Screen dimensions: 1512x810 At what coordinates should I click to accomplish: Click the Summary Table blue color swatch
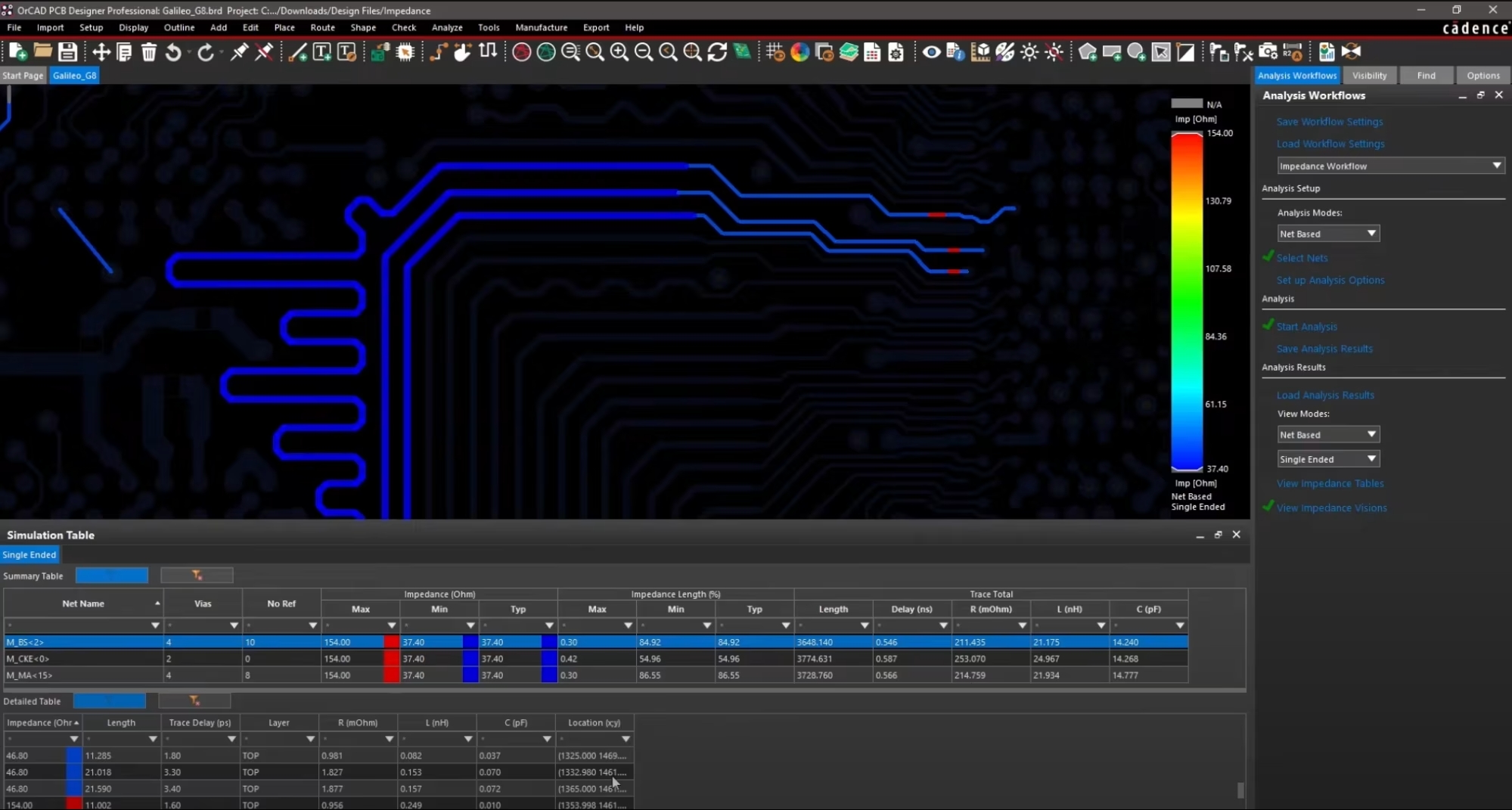[112, 576]
